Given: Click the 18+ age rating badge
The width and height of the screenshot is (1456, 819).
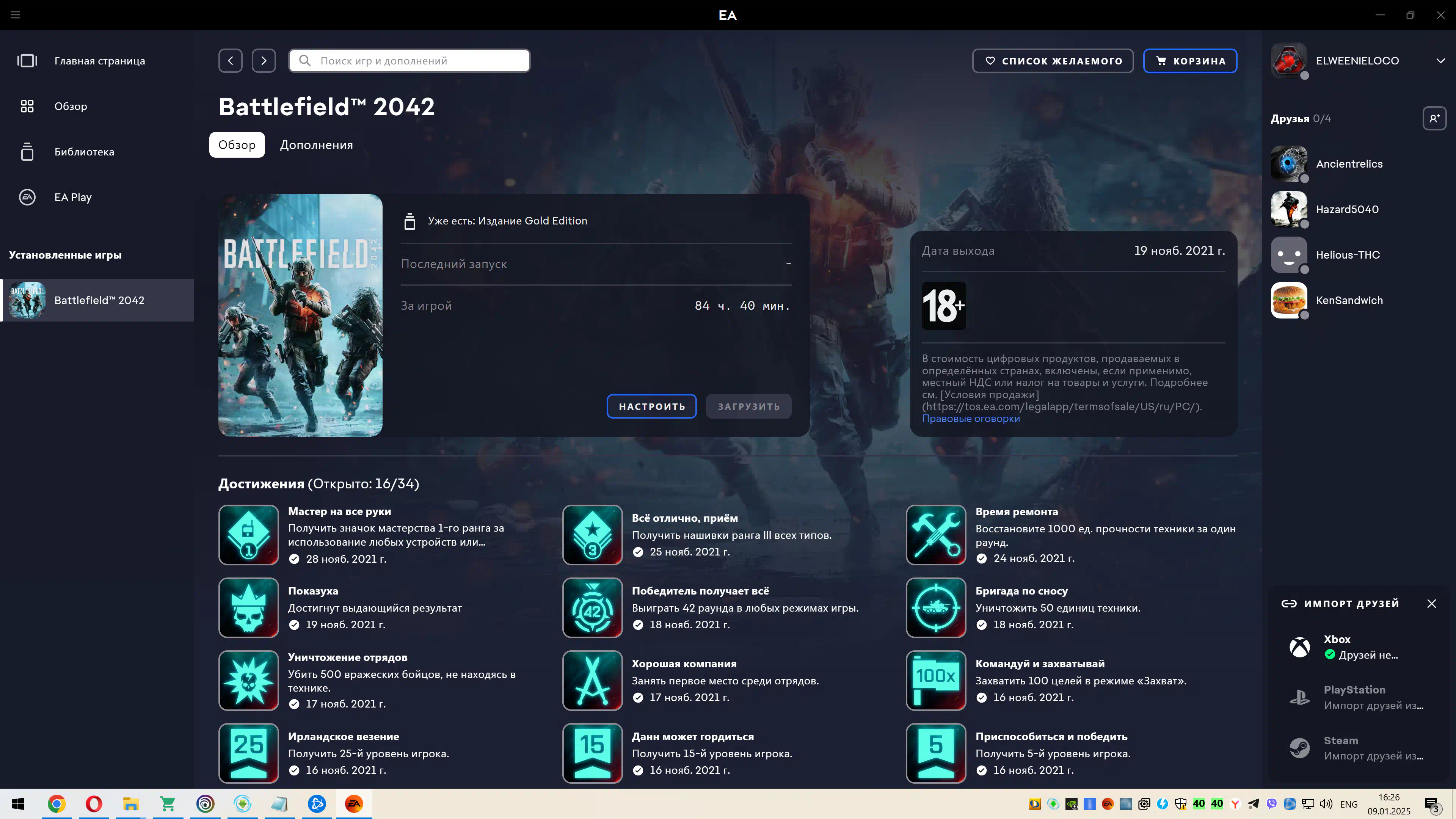Looking at the screenshot, I should [x=944, y=306].
